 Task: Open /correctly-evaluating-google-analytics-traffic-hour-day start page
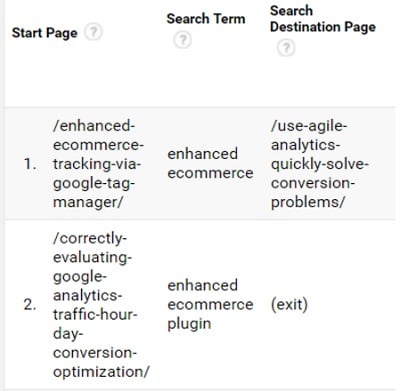click(x=101, y=305)
